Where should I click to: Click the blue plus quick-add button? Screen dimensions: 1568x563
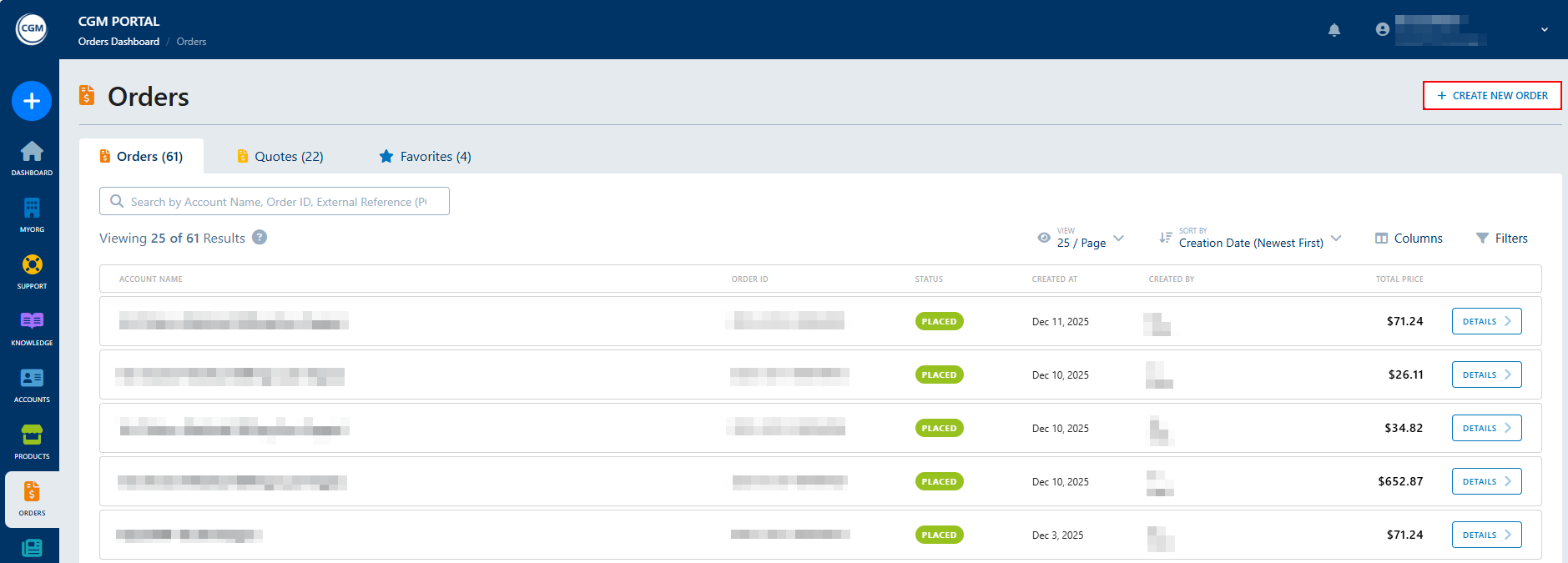[32, 101]
